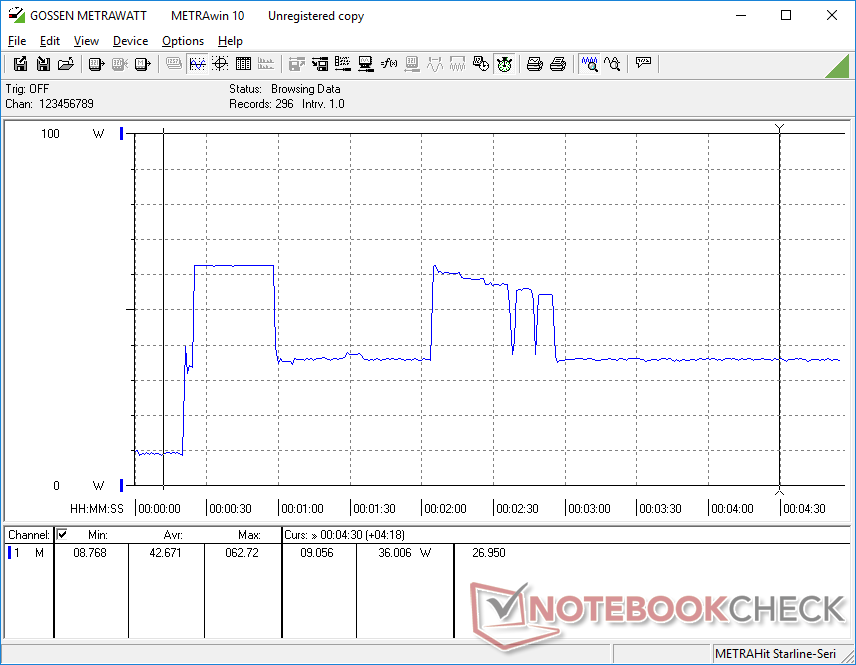Toggle the Channel checkbox in the table header
The image size is (856, 665).
[x=62, y=534]
